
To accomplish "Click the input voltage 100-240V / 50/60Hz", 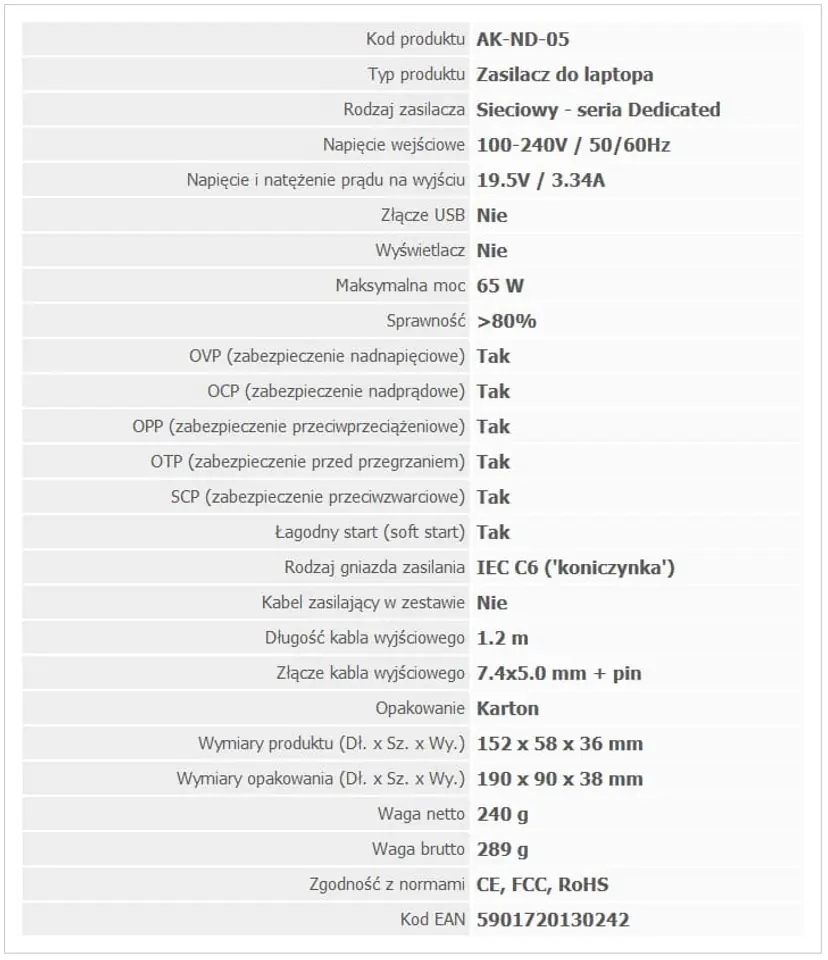I will (x=573, y=145).
